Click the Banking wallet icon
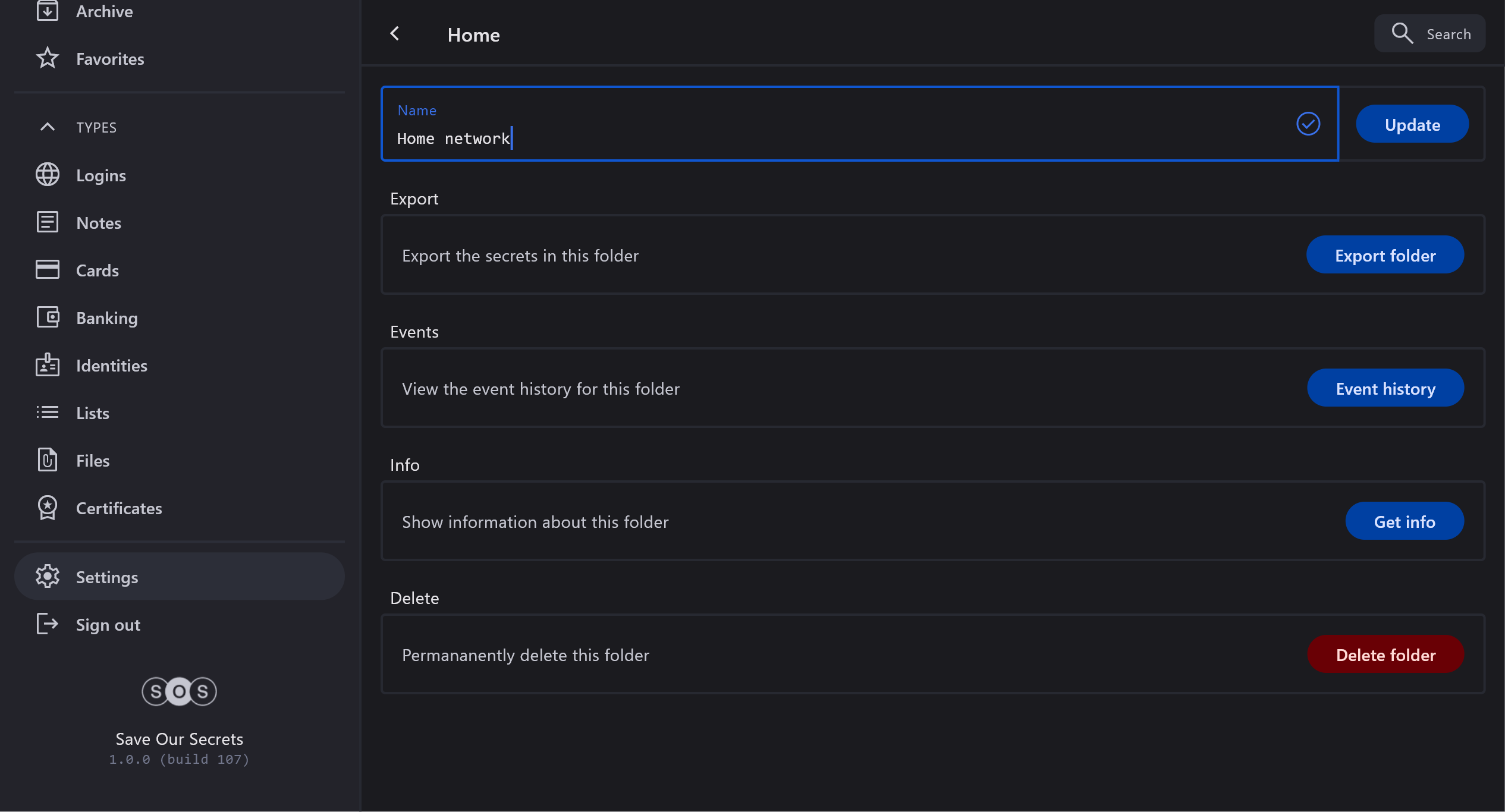This screenshot has width=1505, height=812. (47, 317)
